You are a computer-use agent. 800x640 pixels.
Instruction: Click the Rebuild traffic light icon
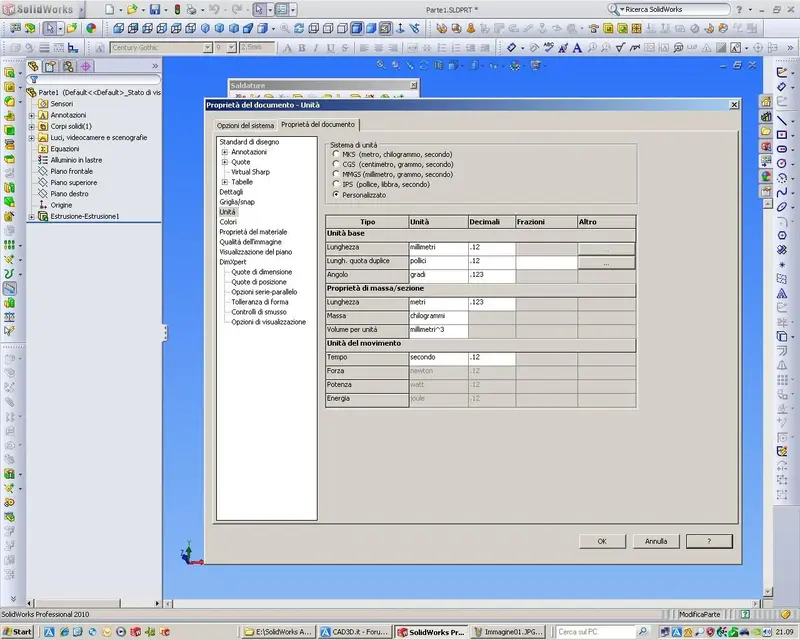click(178, 9)
